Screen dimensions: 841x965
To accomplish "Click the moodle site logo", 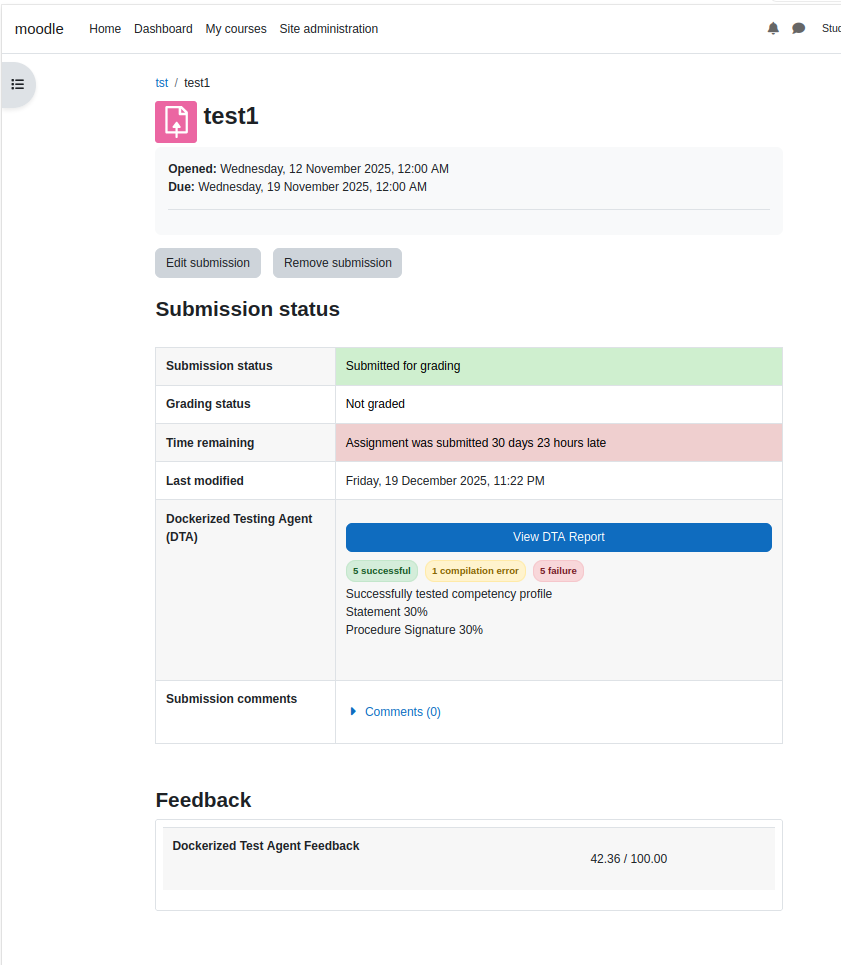I will pos(39,29).
